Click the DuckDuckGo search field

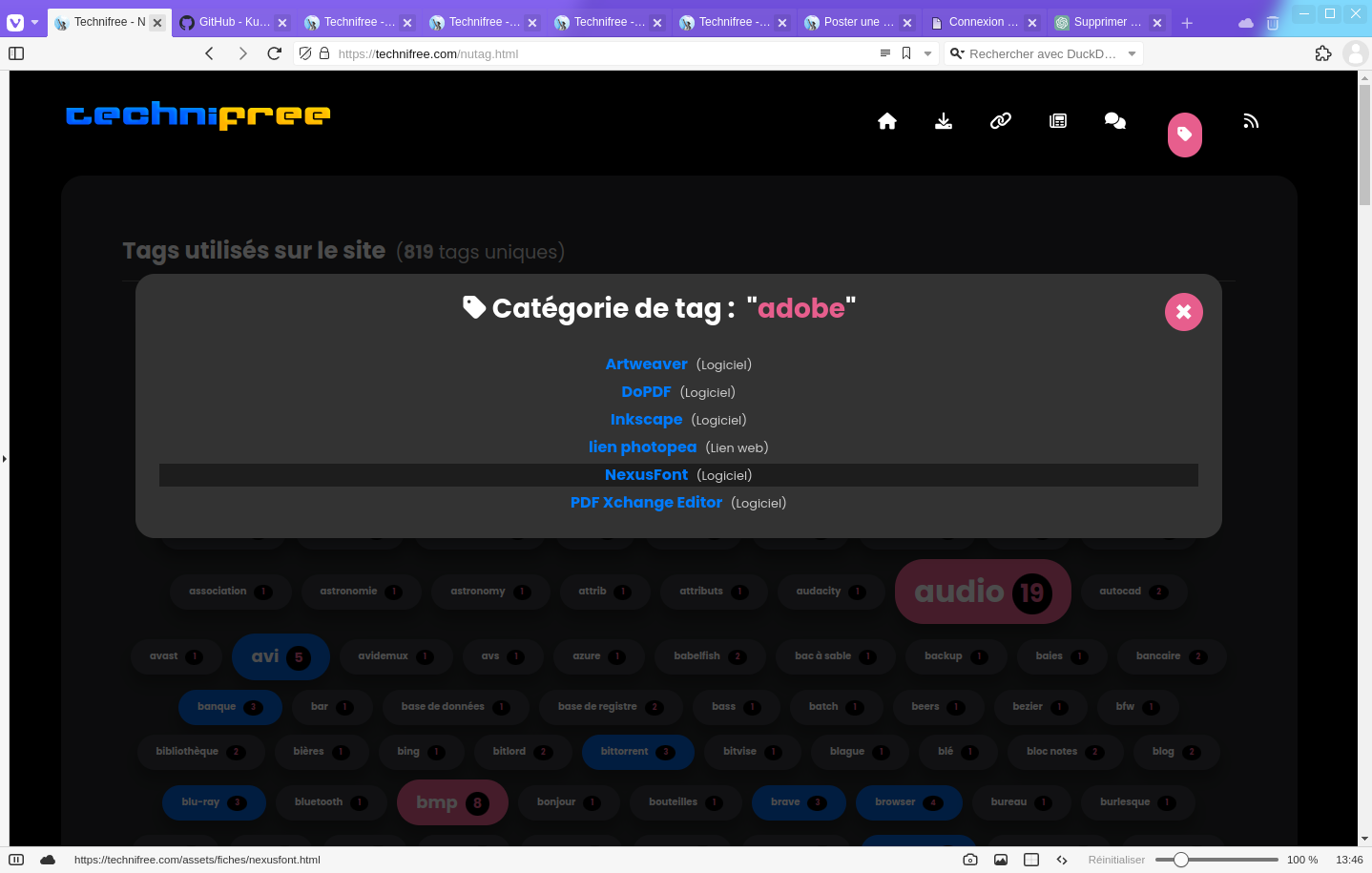tap(1042, 53)
